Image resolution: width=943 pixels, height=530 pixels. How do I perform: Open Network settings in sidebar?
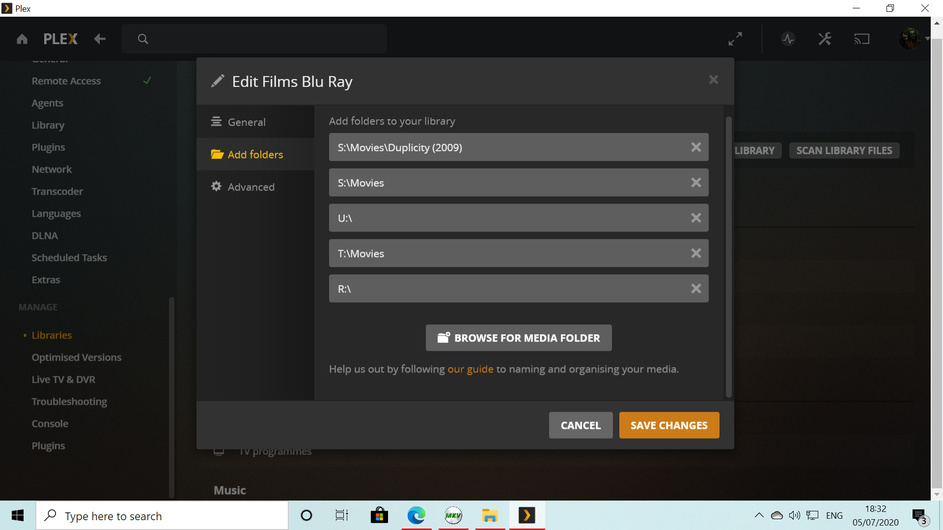[52, 170]
